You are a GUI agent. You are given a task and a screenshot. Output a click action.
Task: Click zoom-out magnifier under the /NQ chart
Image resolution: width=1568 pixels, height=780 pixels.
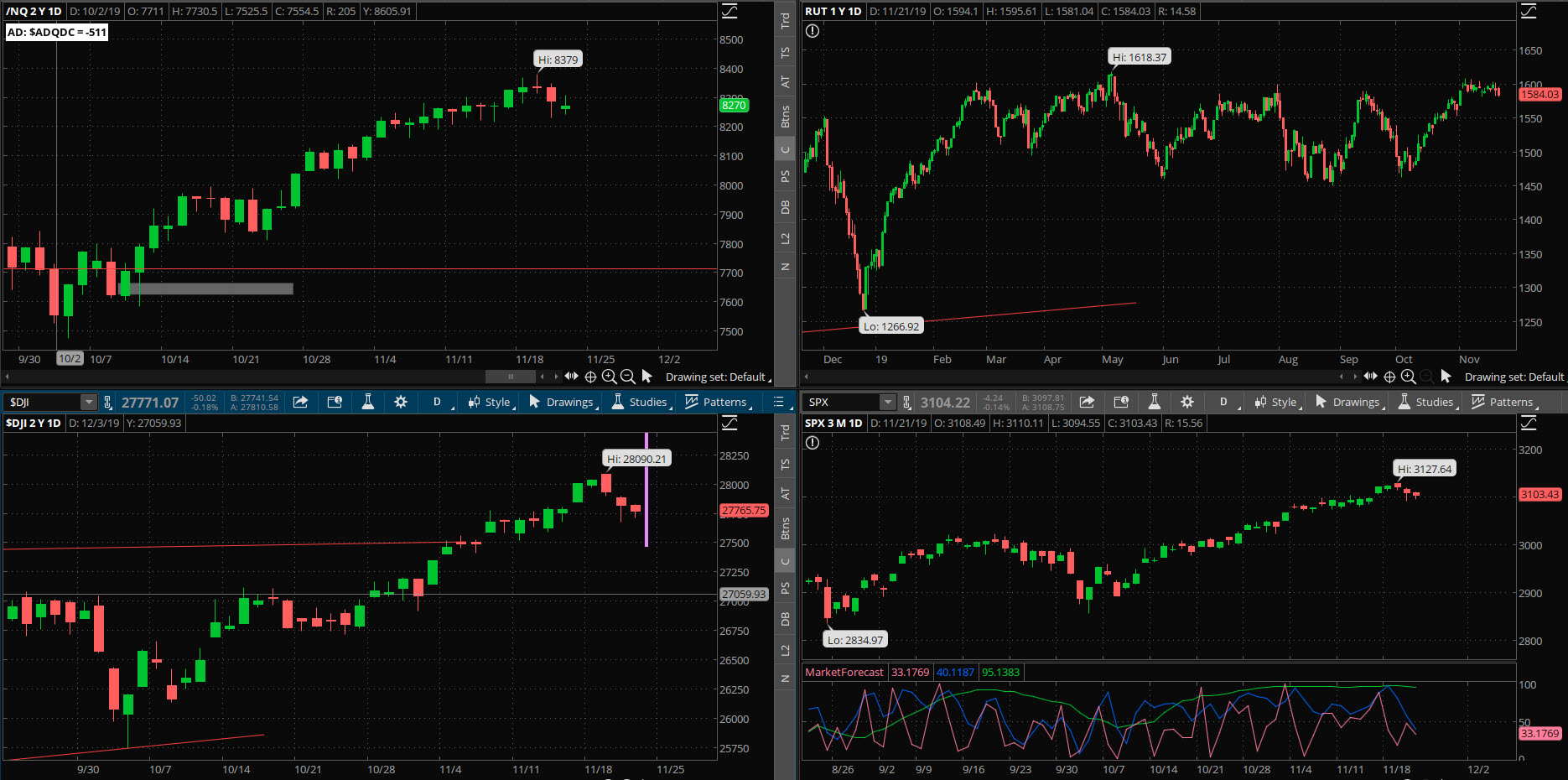click(x=628, y=377)
